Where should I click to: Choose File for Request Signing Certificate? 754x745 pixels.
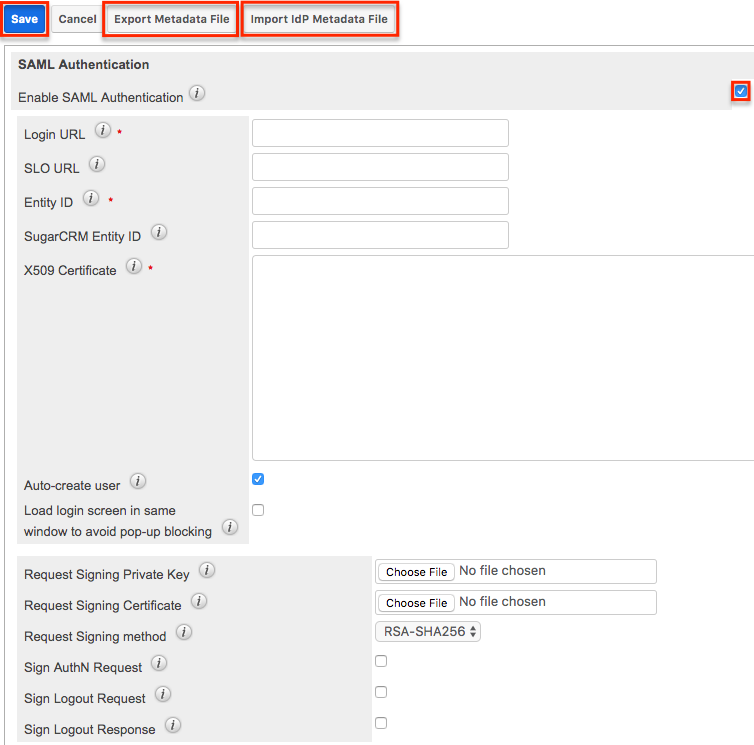416,603
